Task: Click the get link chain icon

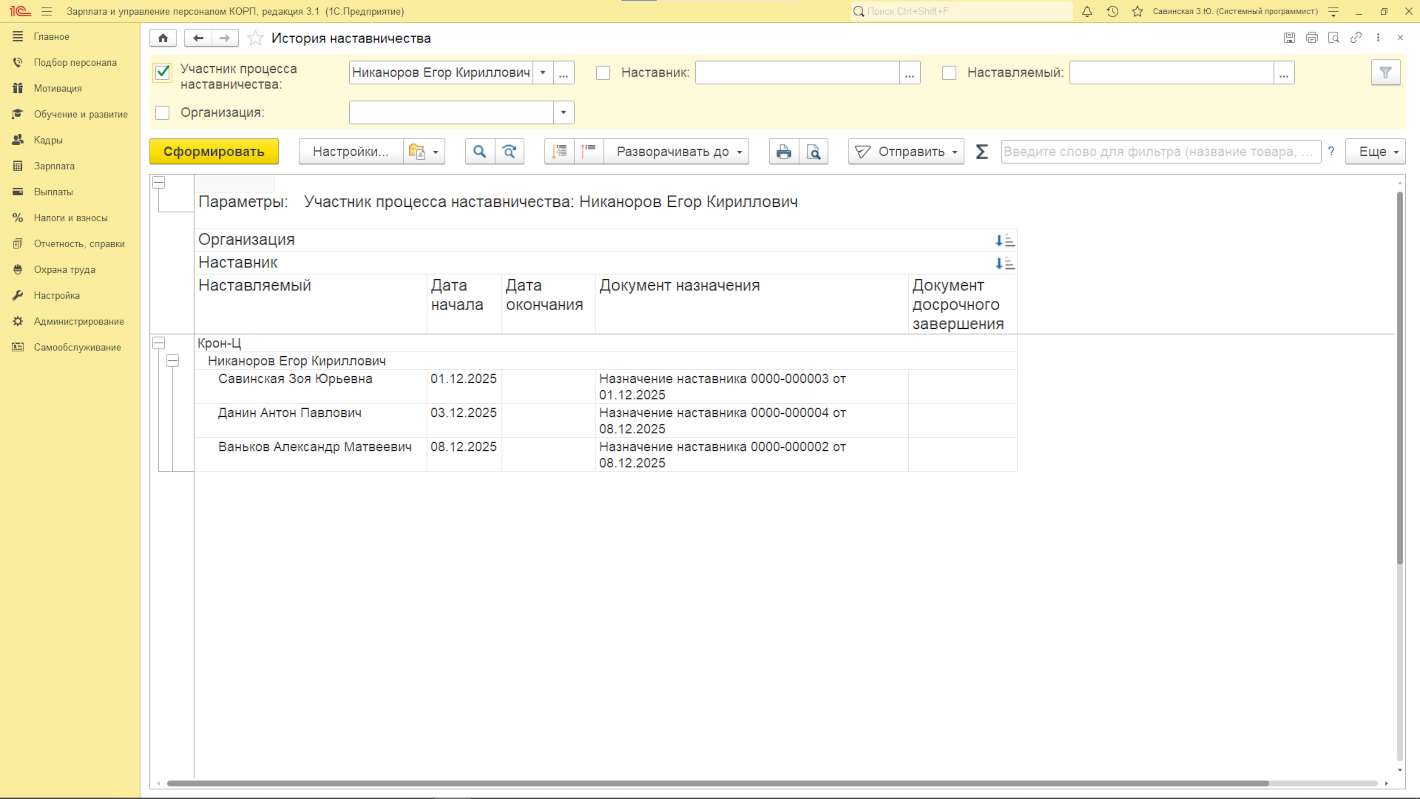Action: (1356, 38)
